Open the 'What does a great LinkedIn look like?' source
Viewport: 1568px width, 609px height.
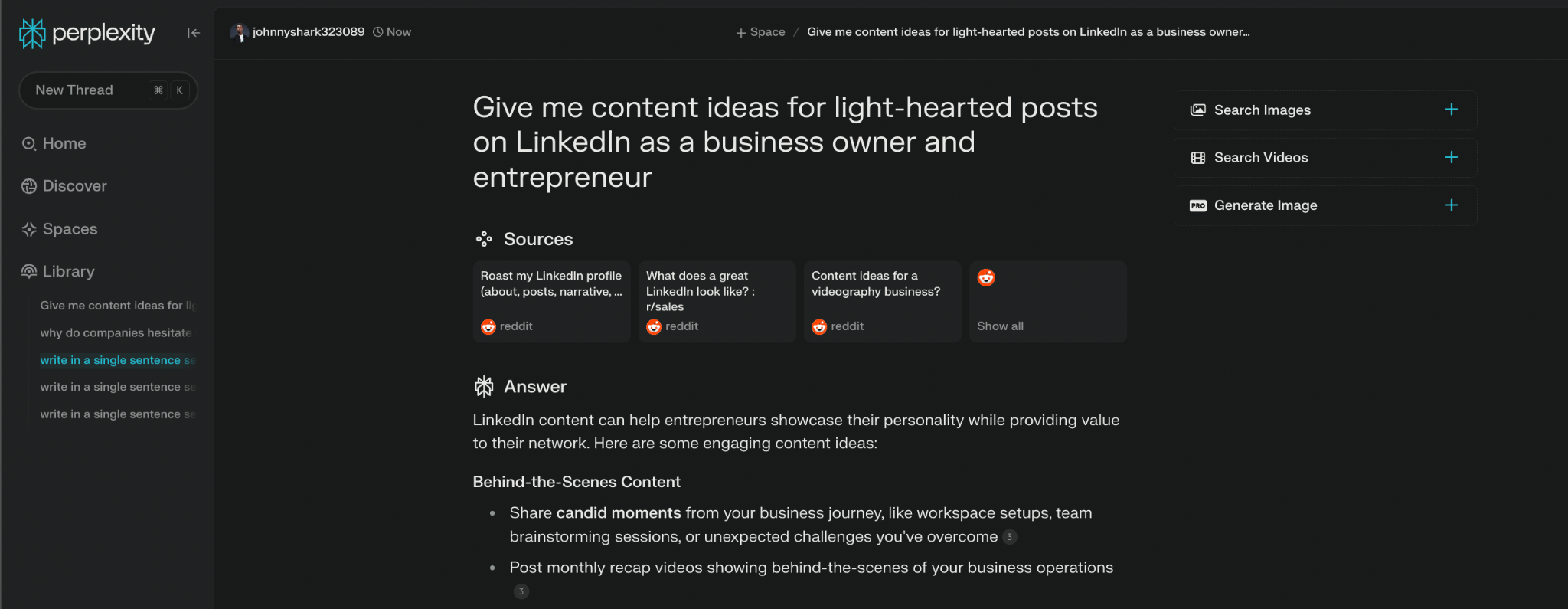tap(717, 301)
